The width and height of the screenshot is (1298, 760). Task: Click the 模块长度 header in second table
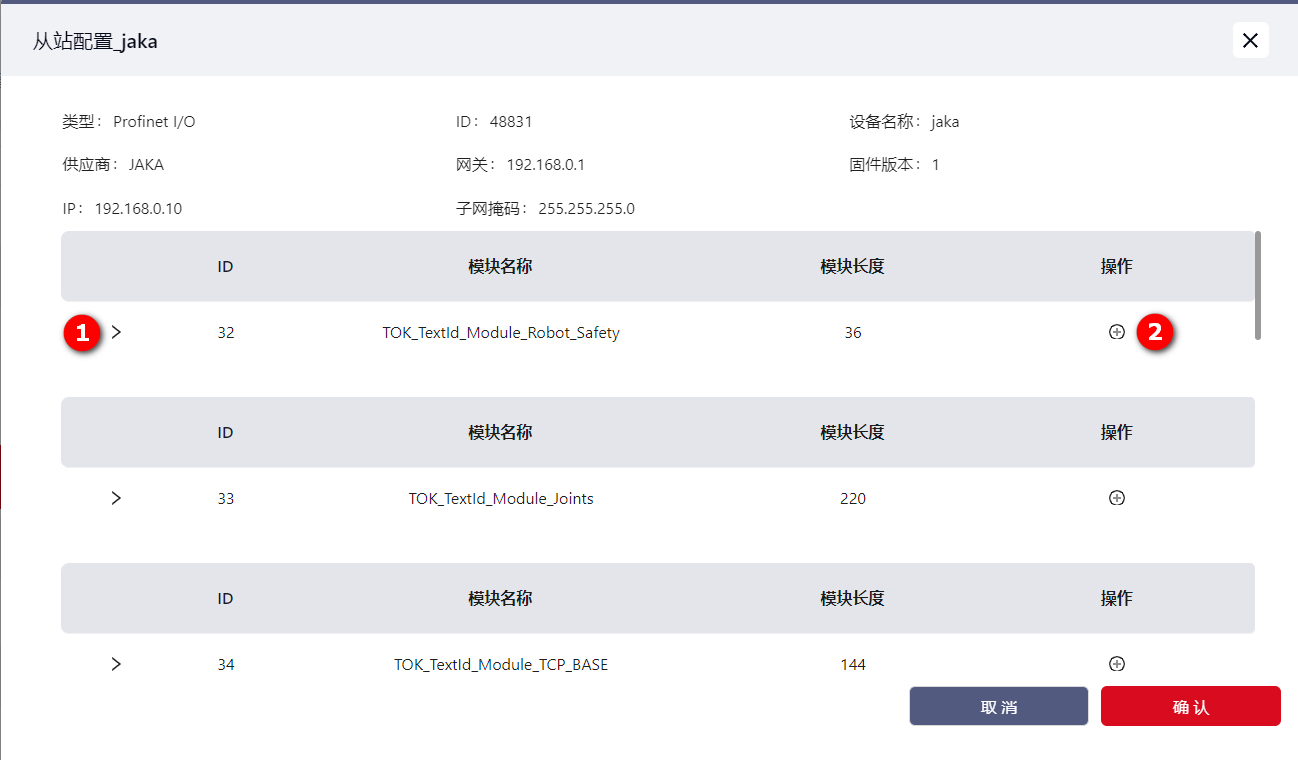tap(852, 432)
